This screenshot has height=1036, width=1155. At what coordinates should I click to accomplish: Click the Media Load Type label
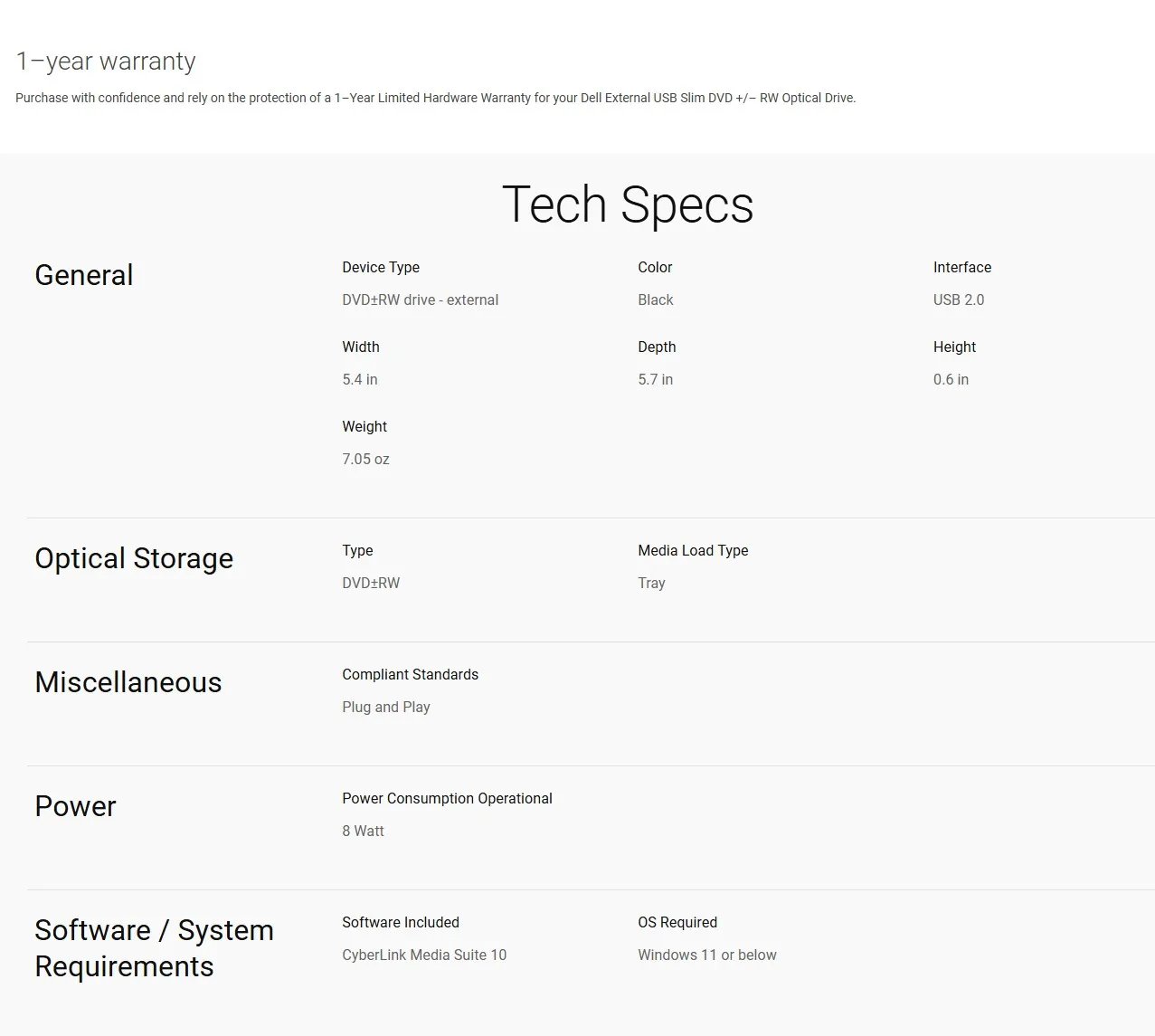coord(693,551)
